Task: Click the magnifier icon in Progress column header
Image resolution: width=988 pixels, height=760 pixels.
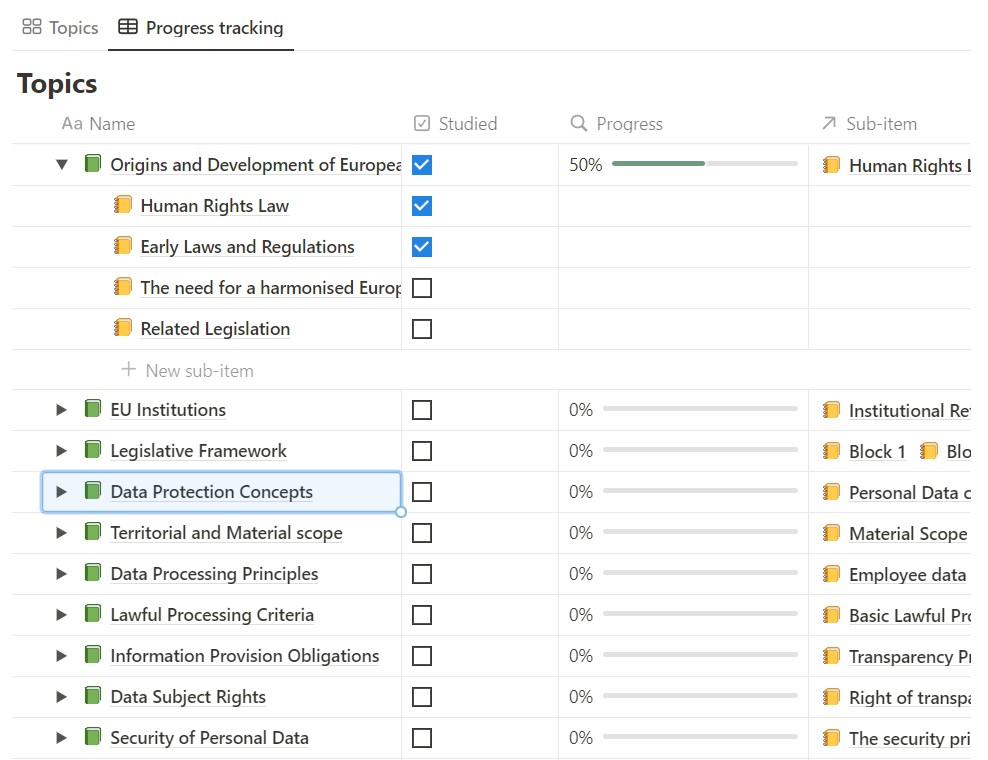Action: (579, 123)
